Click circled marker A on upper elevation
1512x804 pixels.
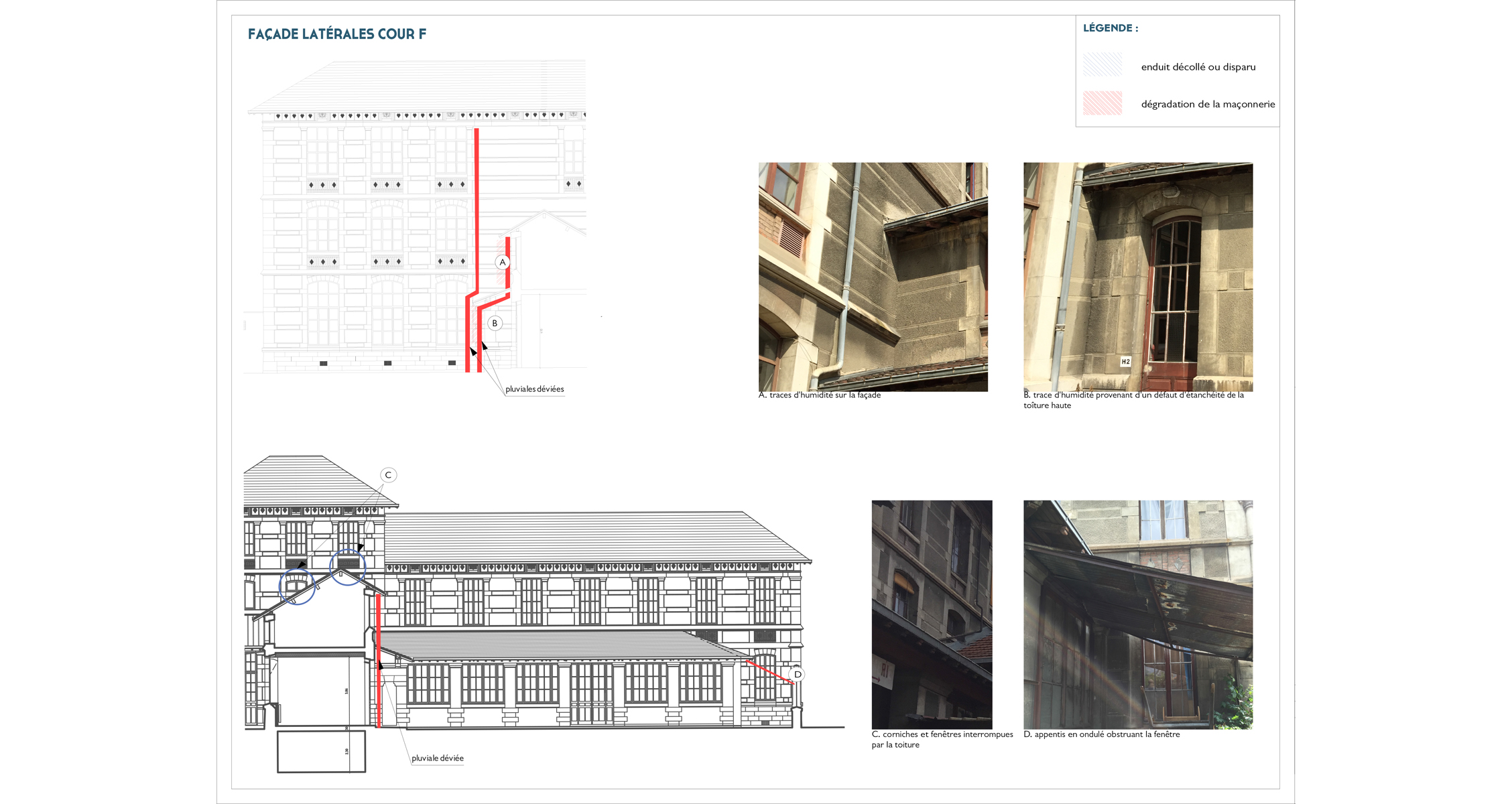503,263
